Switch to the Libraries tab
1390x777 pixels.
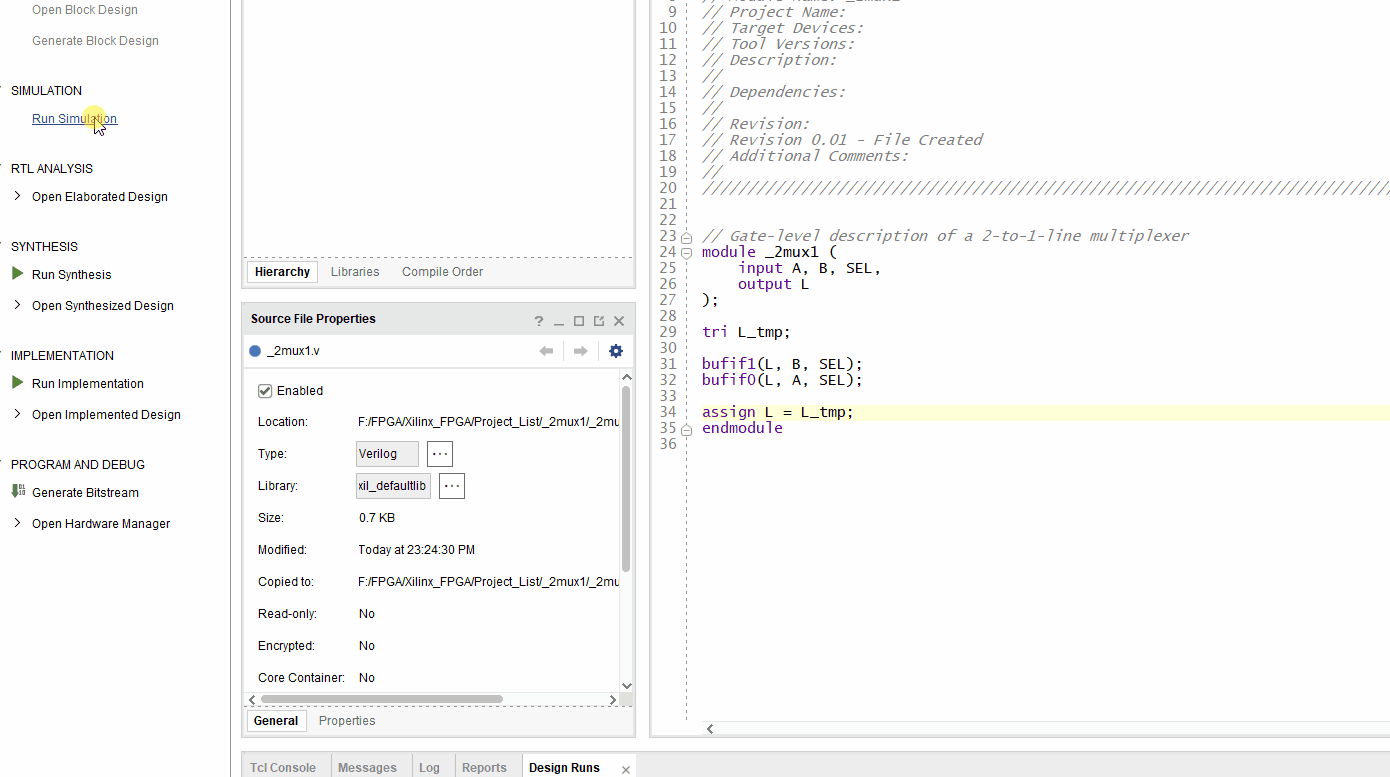pyautogui.click(x=354, y=271)
